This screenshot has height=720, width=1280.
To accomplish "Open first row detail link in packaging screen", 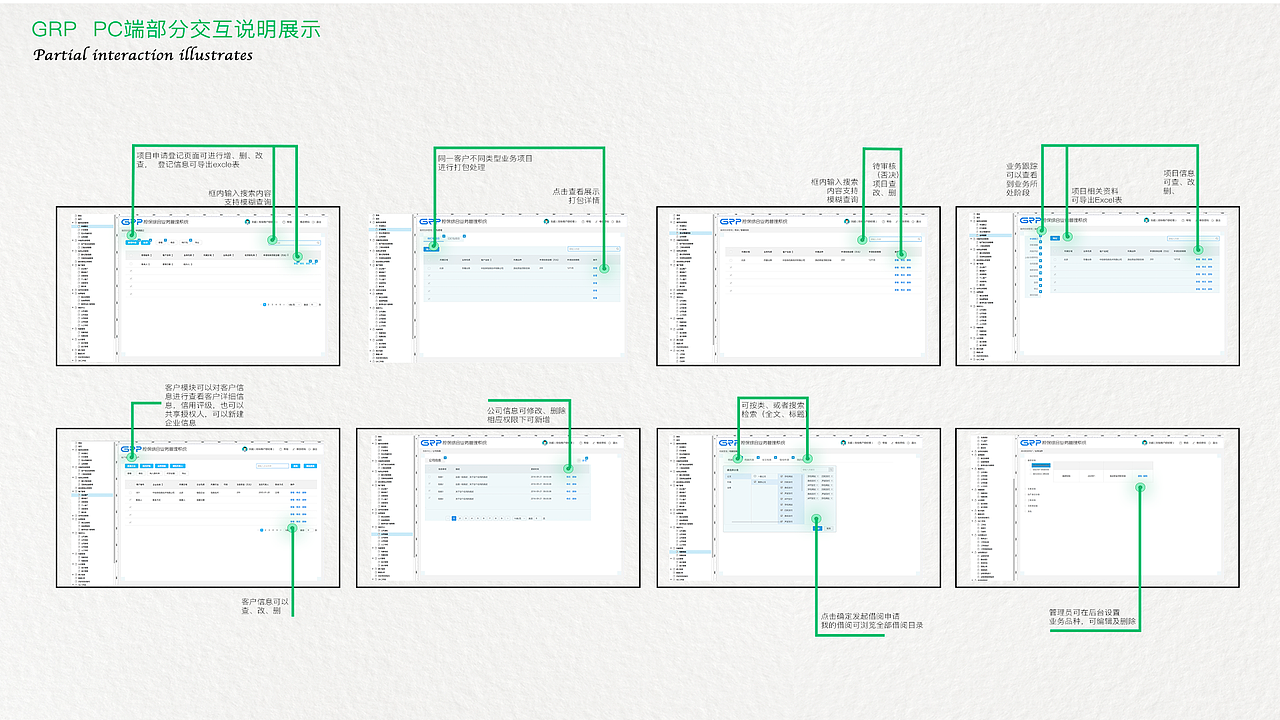I will (595, 268).
